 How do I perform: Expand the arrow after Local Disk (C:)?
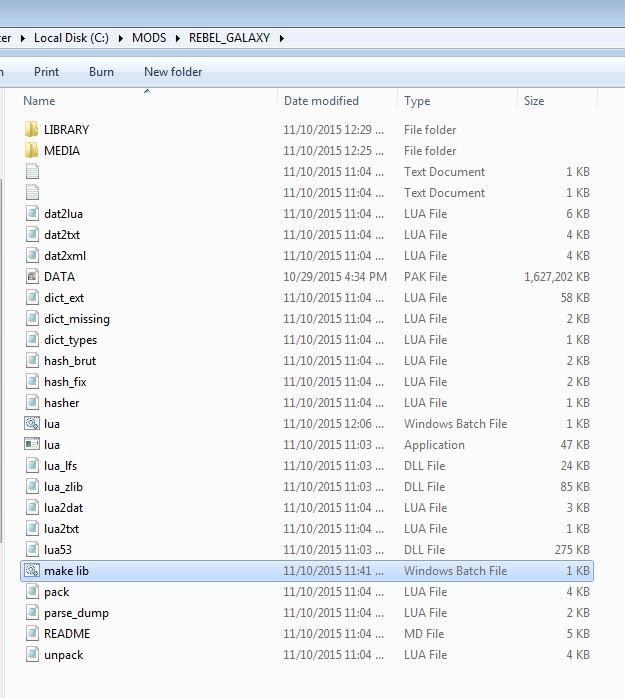(x=122, y=38)
